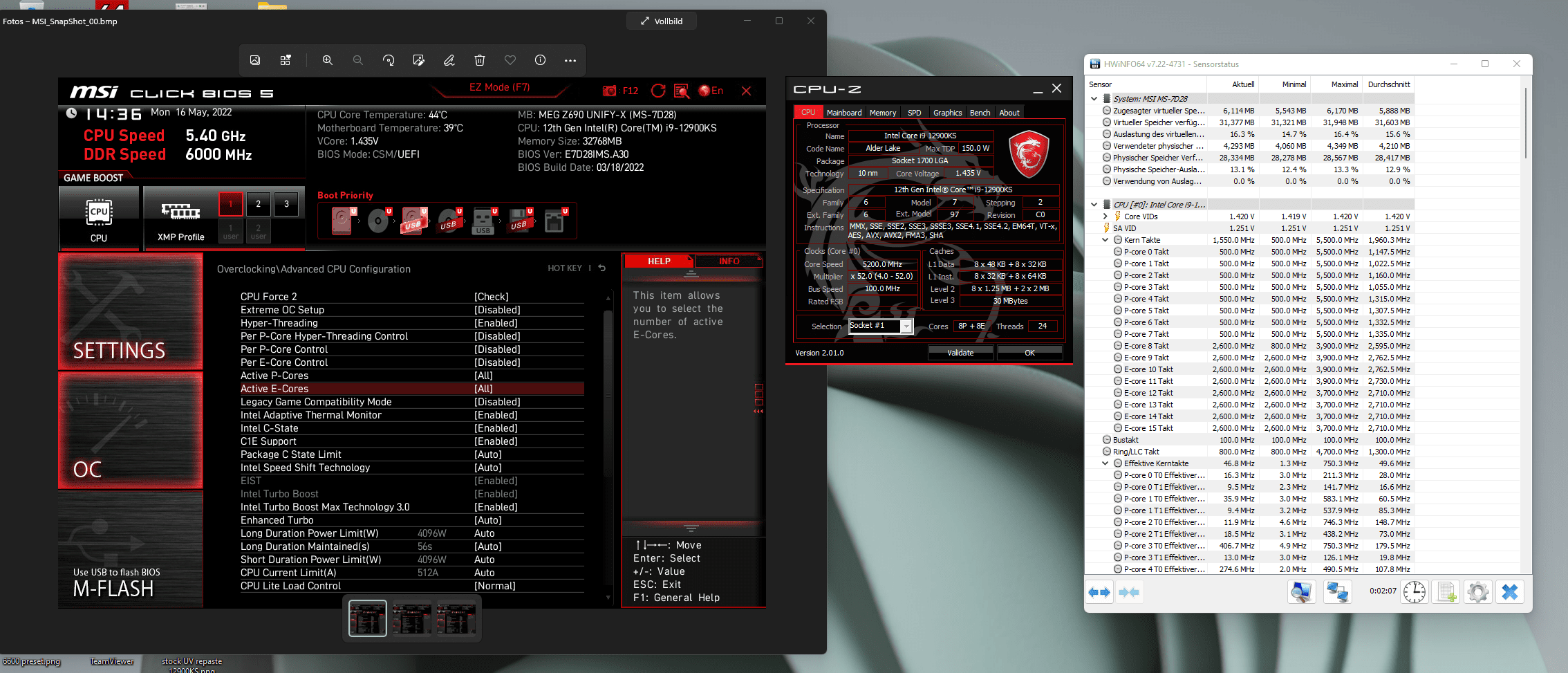Switch to the INFO tab in BIOS
This screenshot has height=673, width=1568.
[x=729, y=261]
